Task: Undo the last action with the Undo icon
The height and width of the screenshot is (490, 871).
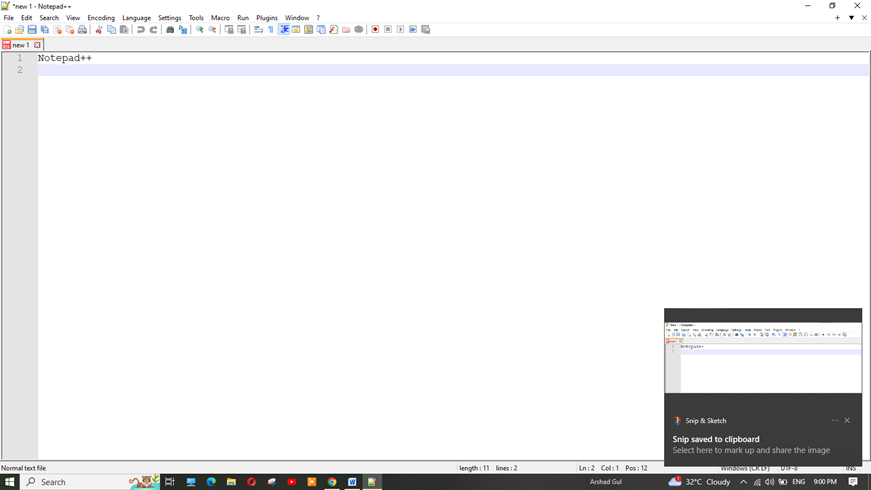Action: (141, 29)
